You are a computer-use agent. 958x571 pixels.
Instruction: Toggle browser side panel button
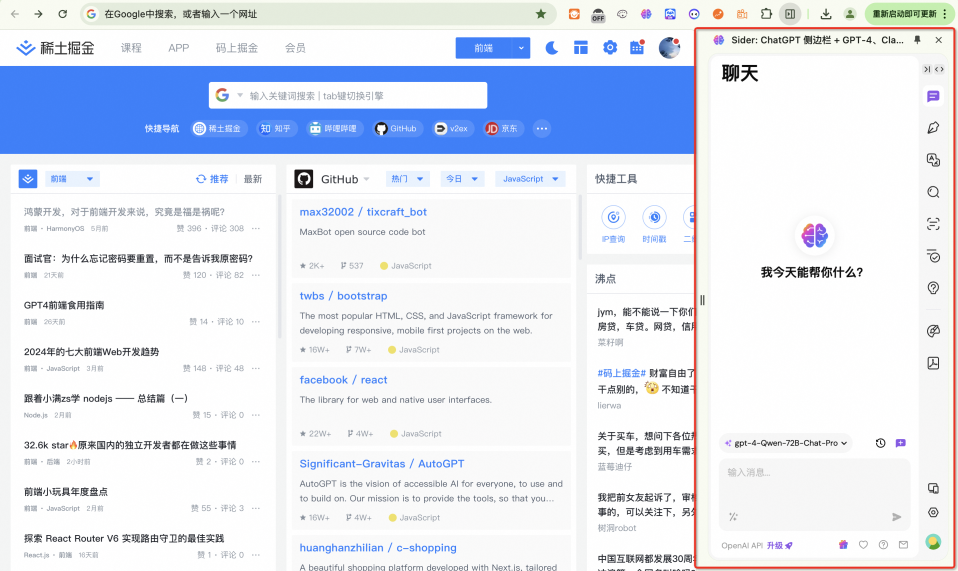pyautogui.click(x=790, y=14)
